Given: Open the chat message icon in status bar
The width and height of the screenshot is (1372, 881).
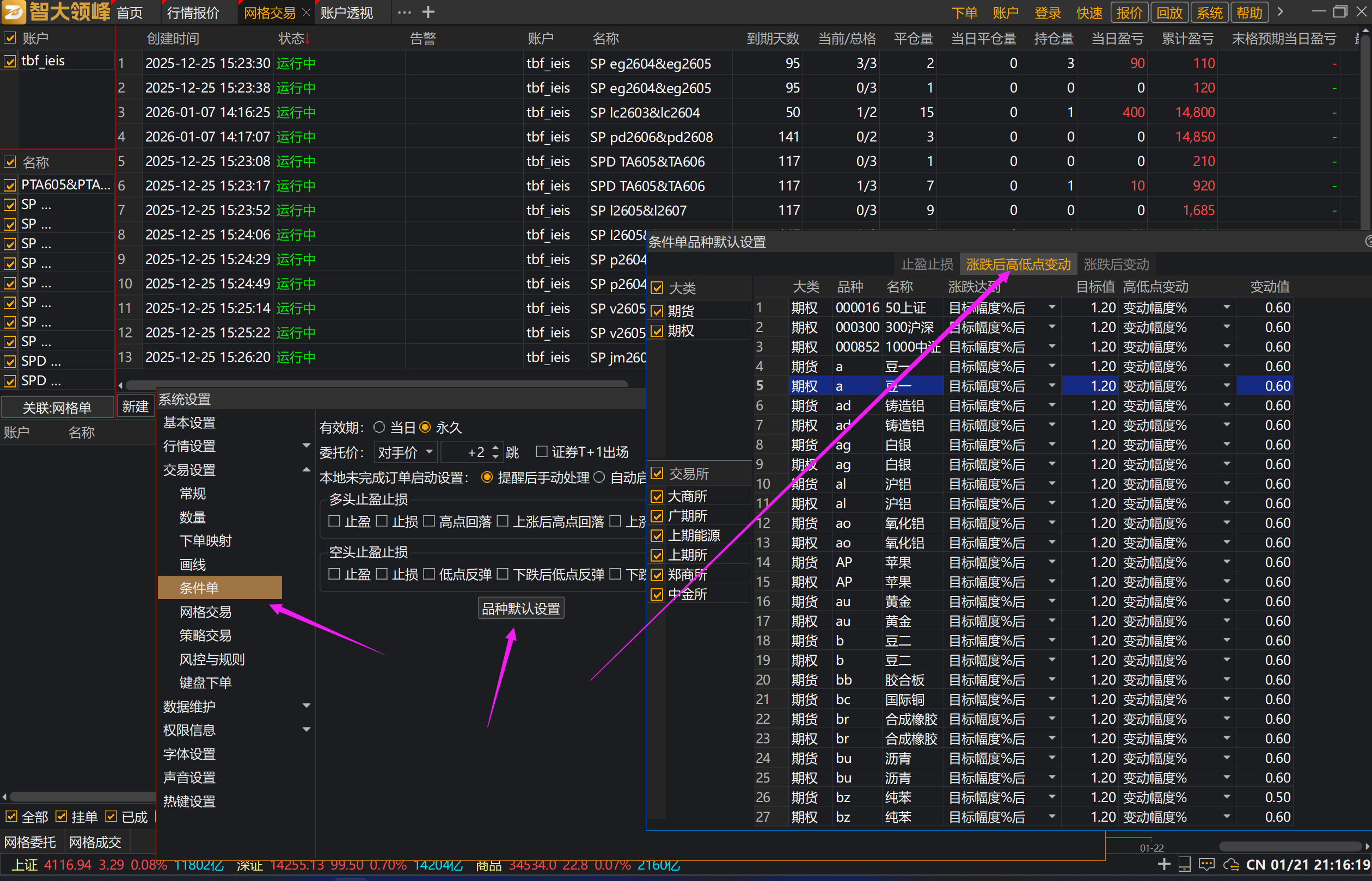Looking at the screenshot, I should point(1206,865).
